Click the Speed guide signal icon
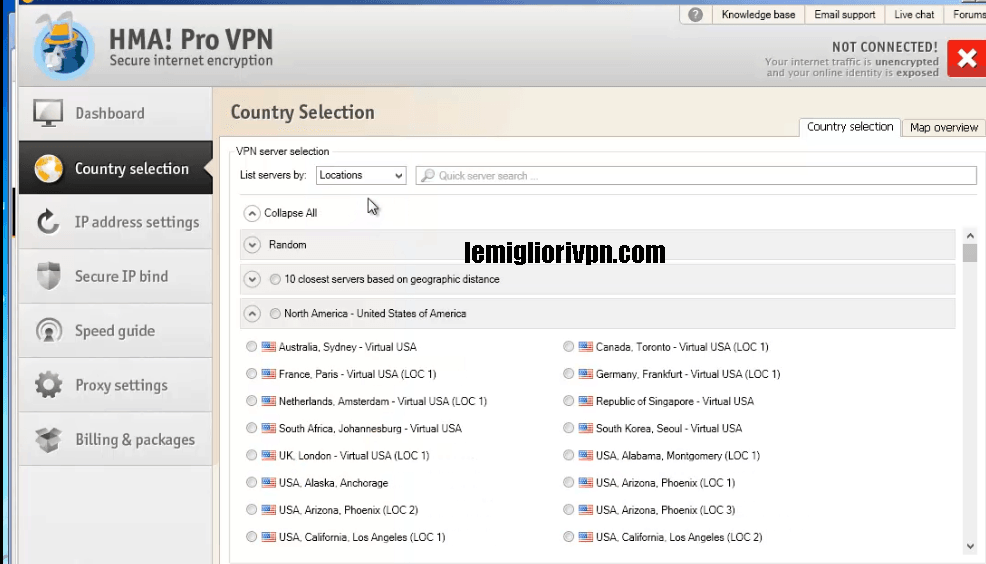Image resolution: width=986 pixels, height=564 pixels. 48,331
